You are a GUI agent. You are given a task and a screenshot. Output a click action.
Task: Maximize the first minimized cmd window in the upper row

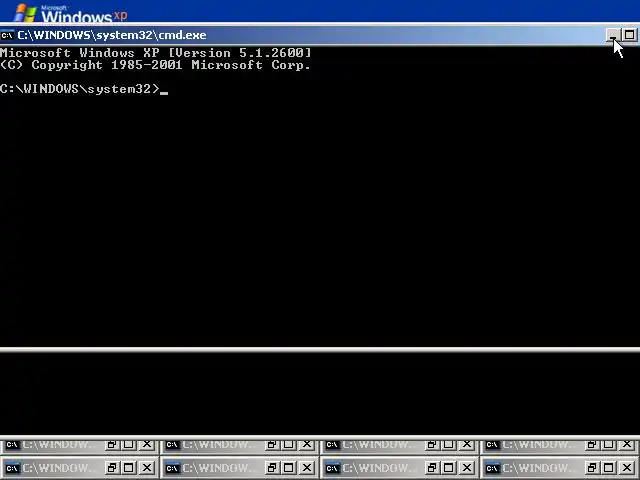click(x=129, y=445)
